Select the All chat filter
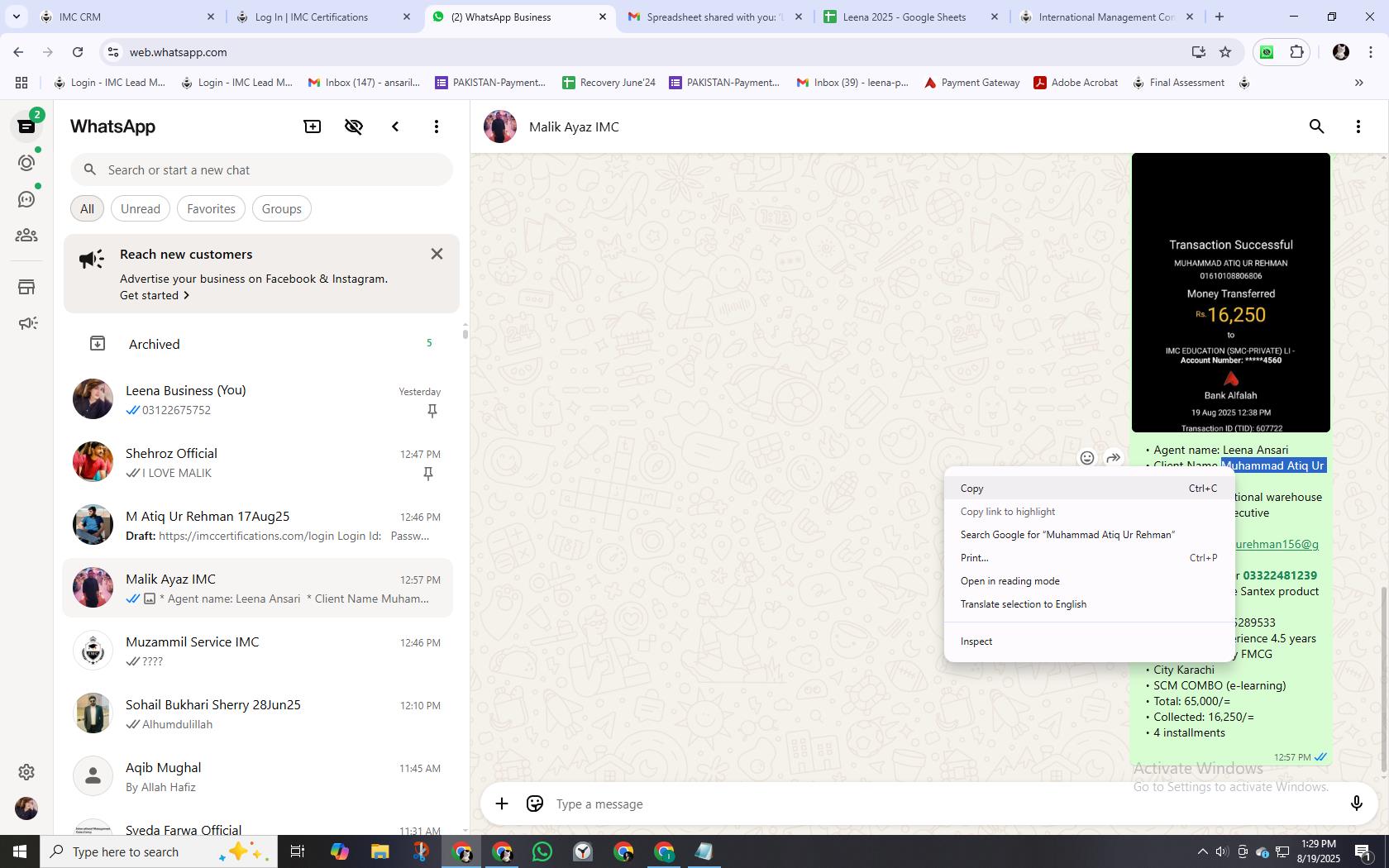Image resolution: width=1389 pixels, height=868 pixels. click(x=87, y=208)
